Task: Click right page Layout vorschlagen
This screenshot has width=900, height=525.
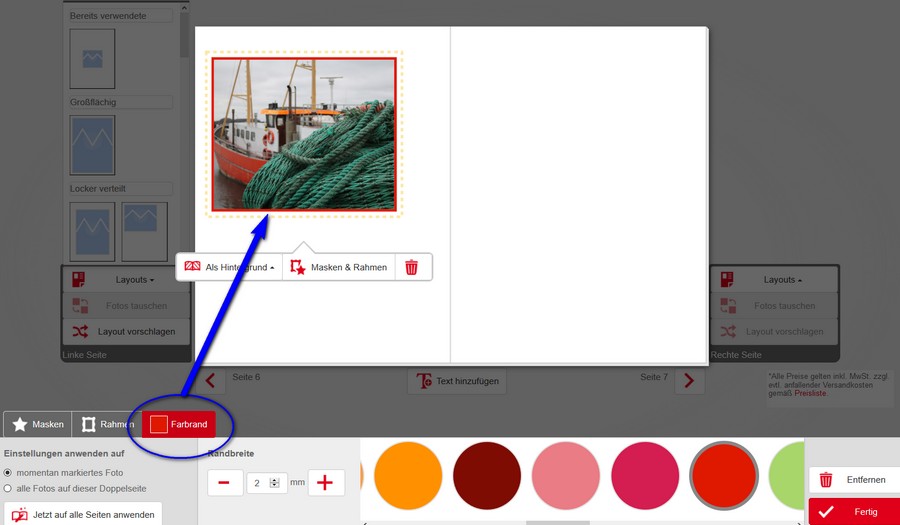Action: click(x=774, y=332)
